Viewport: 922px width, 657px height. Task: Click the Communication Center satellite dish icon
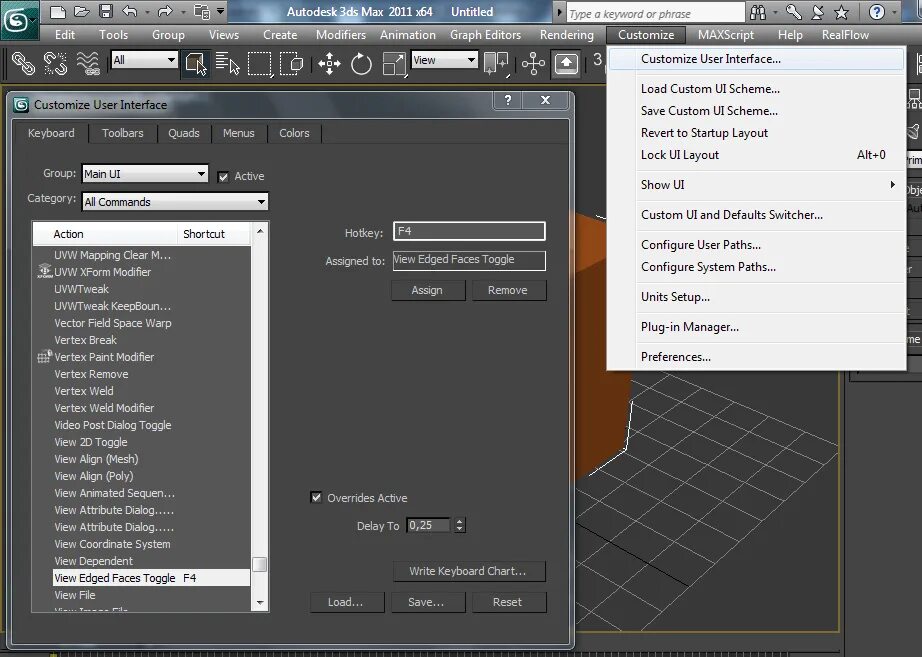click(x=817, y=12)
